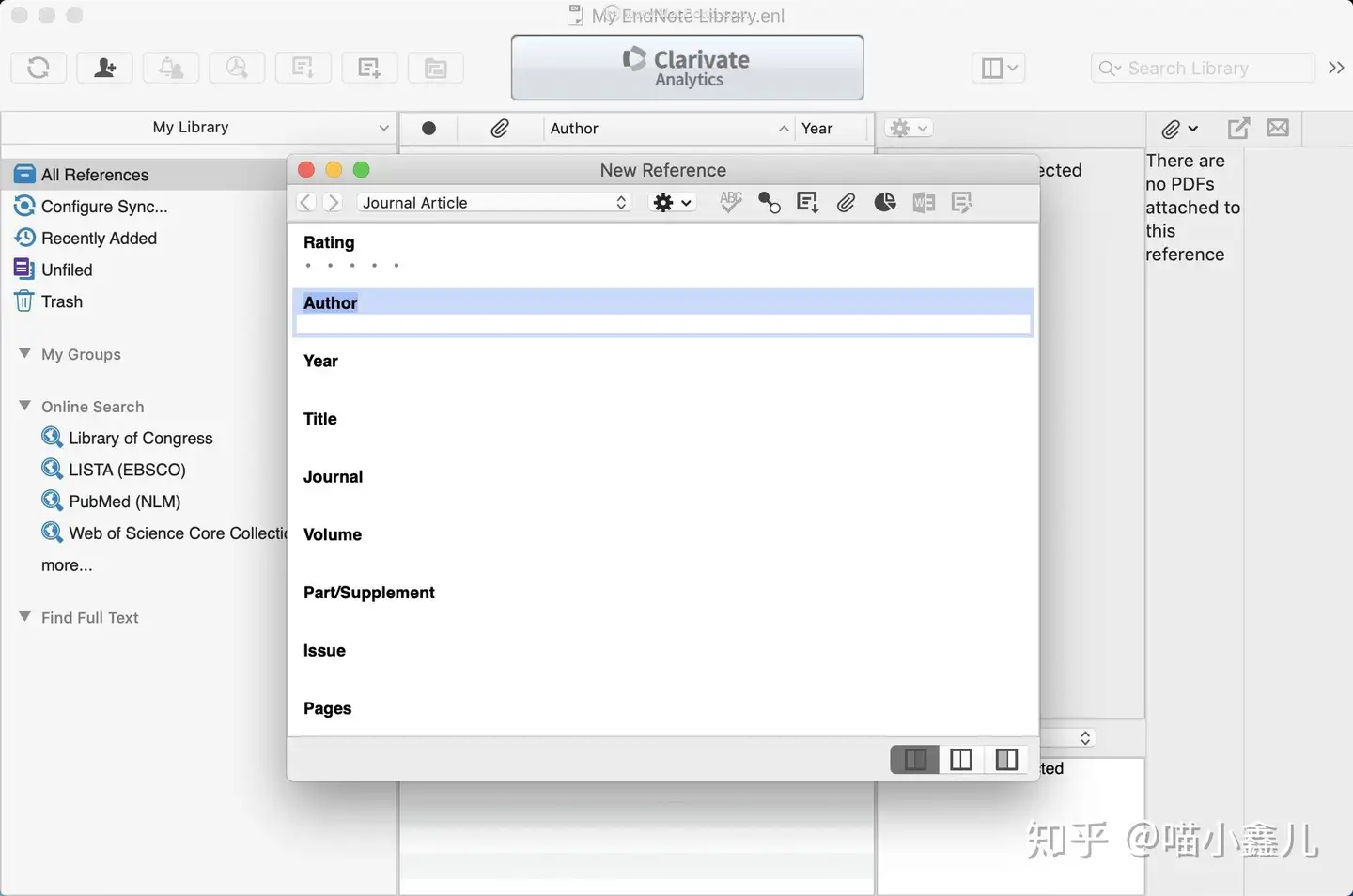Collapse the Online Search section
Image resolution: width=1353 pixels, height=896 pixels.
(24, 406)
